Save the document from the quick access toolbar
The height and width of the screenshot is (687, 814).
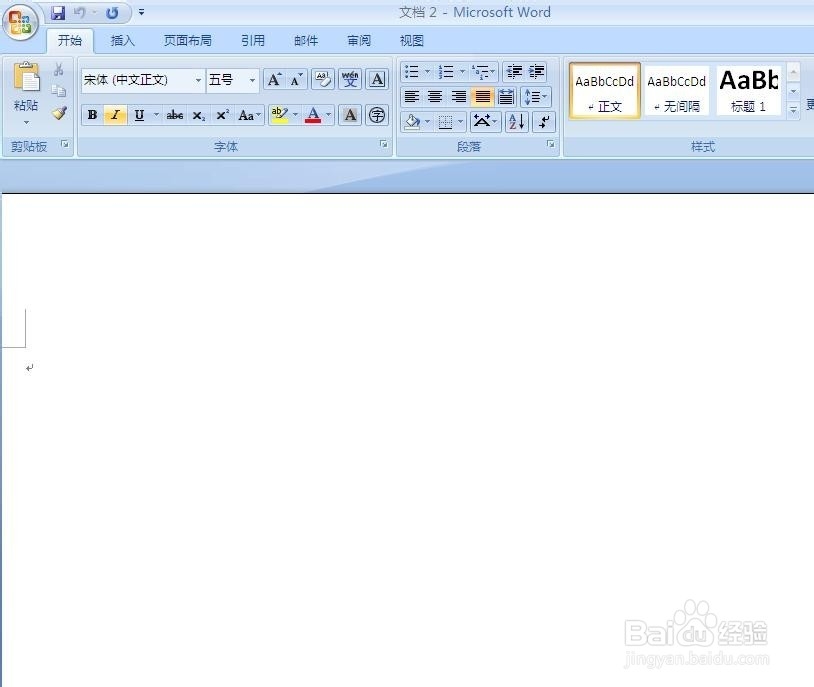coord(58,12)
